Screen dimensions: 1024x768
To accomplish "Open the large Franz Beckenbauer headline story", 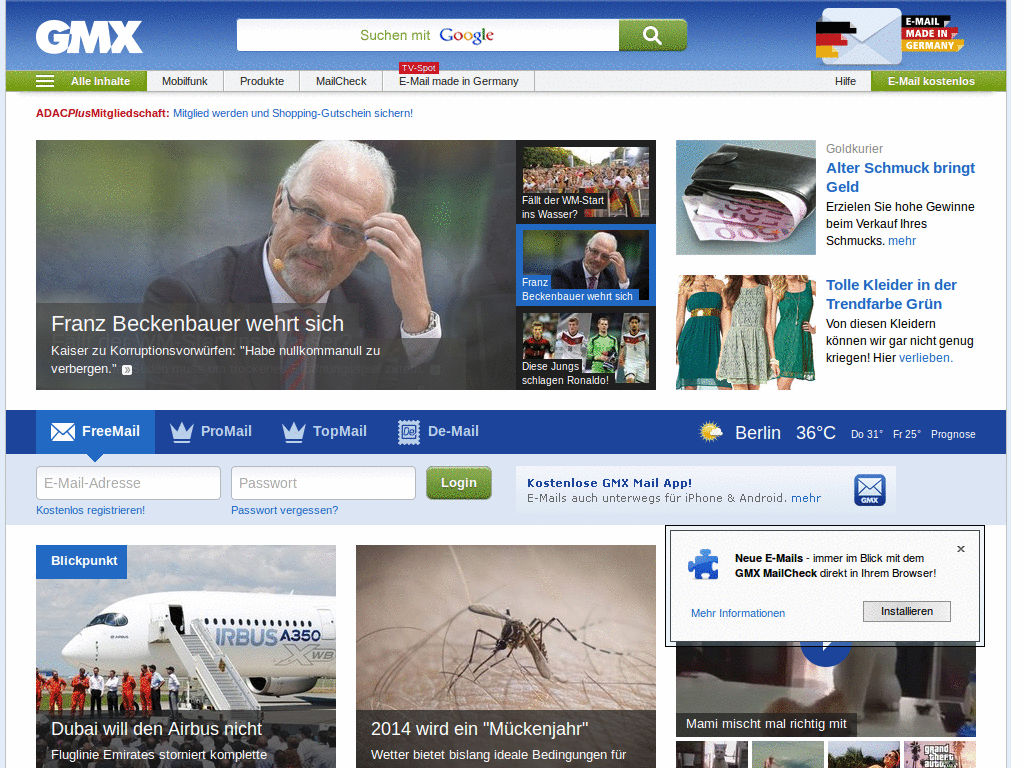I will click(x=197, y=324).
